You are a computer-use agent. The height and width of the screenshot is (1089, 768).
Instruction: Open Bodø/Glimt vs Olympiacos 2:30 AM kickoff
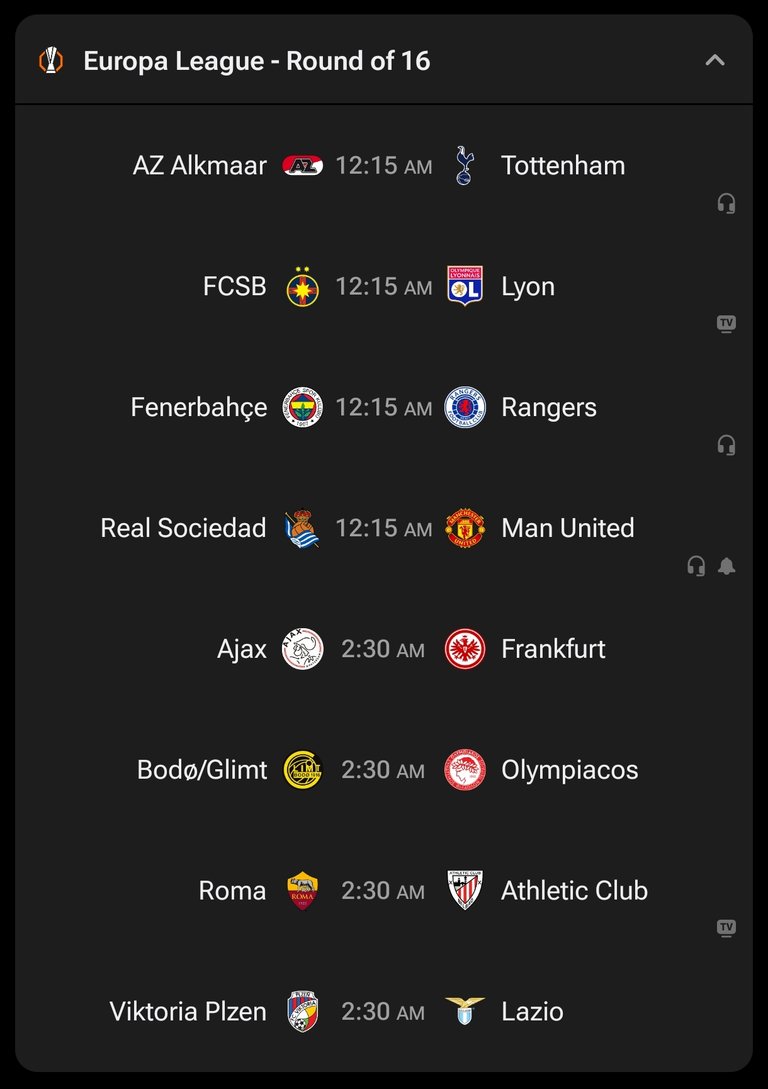pos(383,770)
